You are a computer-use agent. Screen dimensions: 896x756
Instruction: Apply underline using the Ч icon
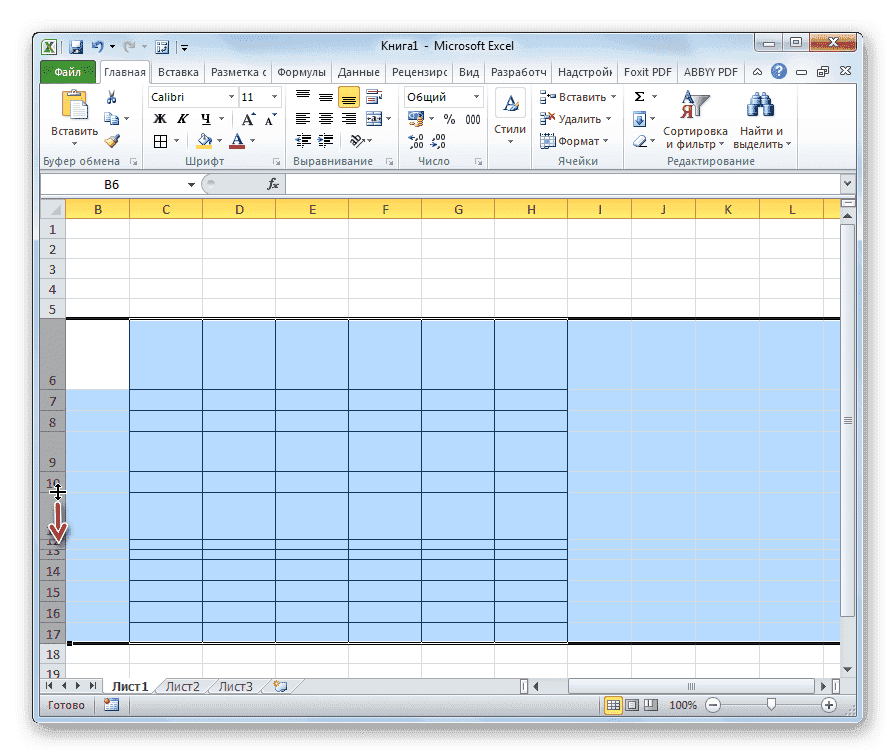[x=204, y=119]
